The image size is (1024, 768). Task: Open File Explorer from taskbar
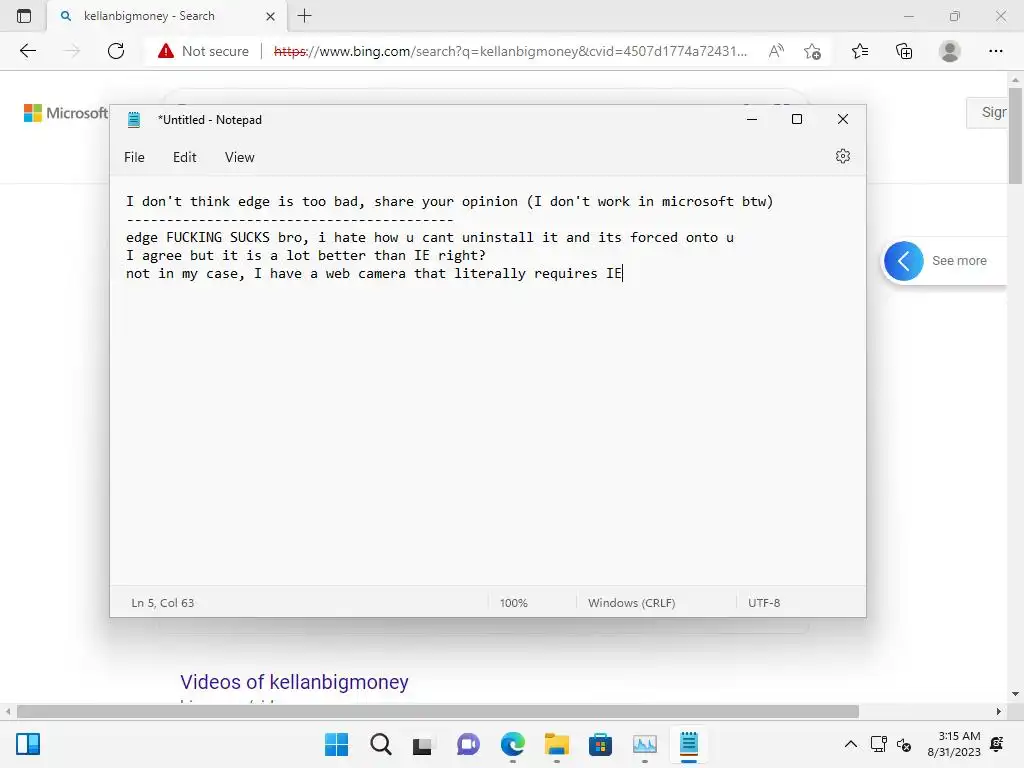pyautogui.click(x=556, y=744)
